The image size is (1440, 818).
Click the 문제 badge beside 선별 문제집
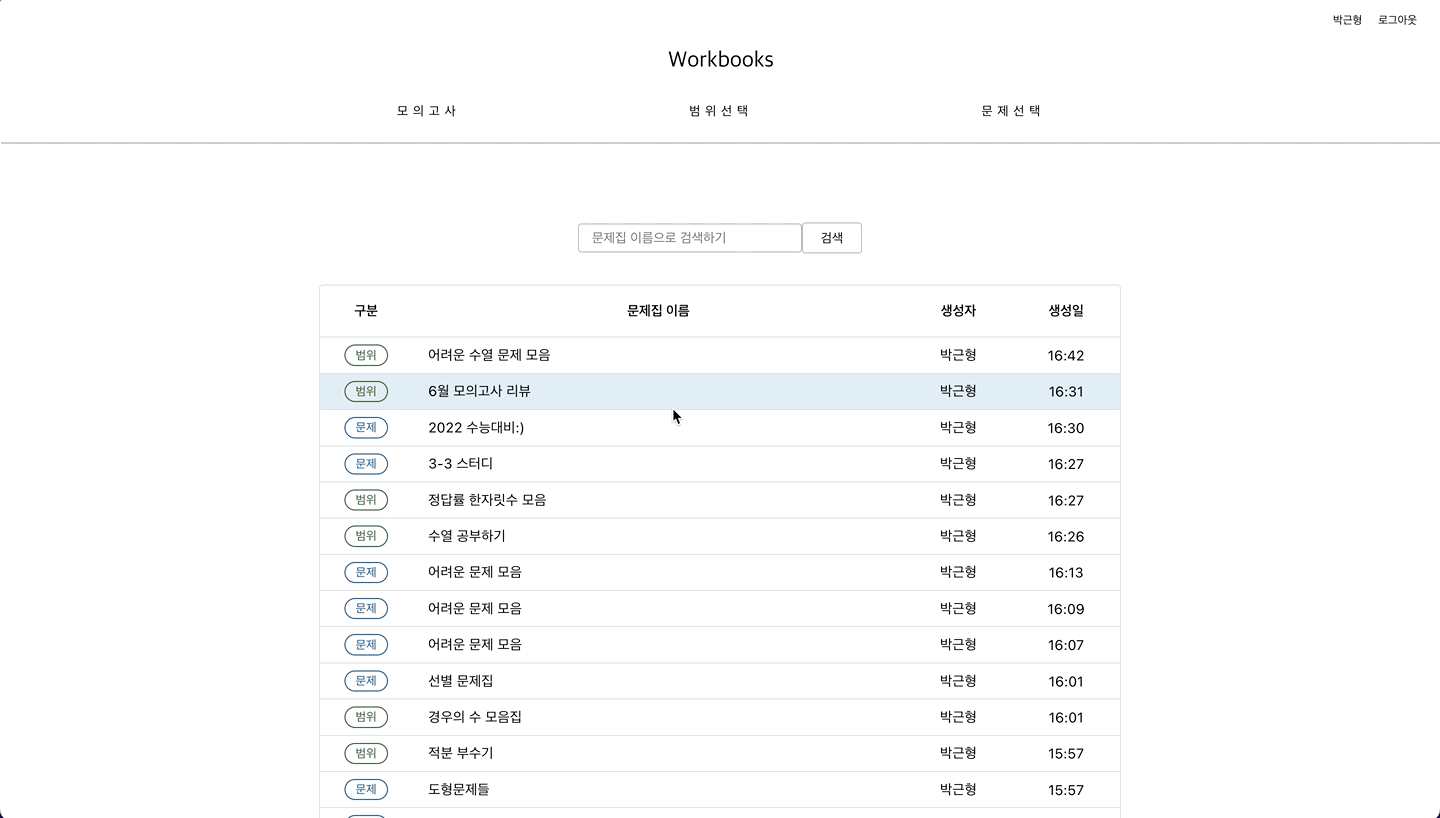[x=366, y=681]
